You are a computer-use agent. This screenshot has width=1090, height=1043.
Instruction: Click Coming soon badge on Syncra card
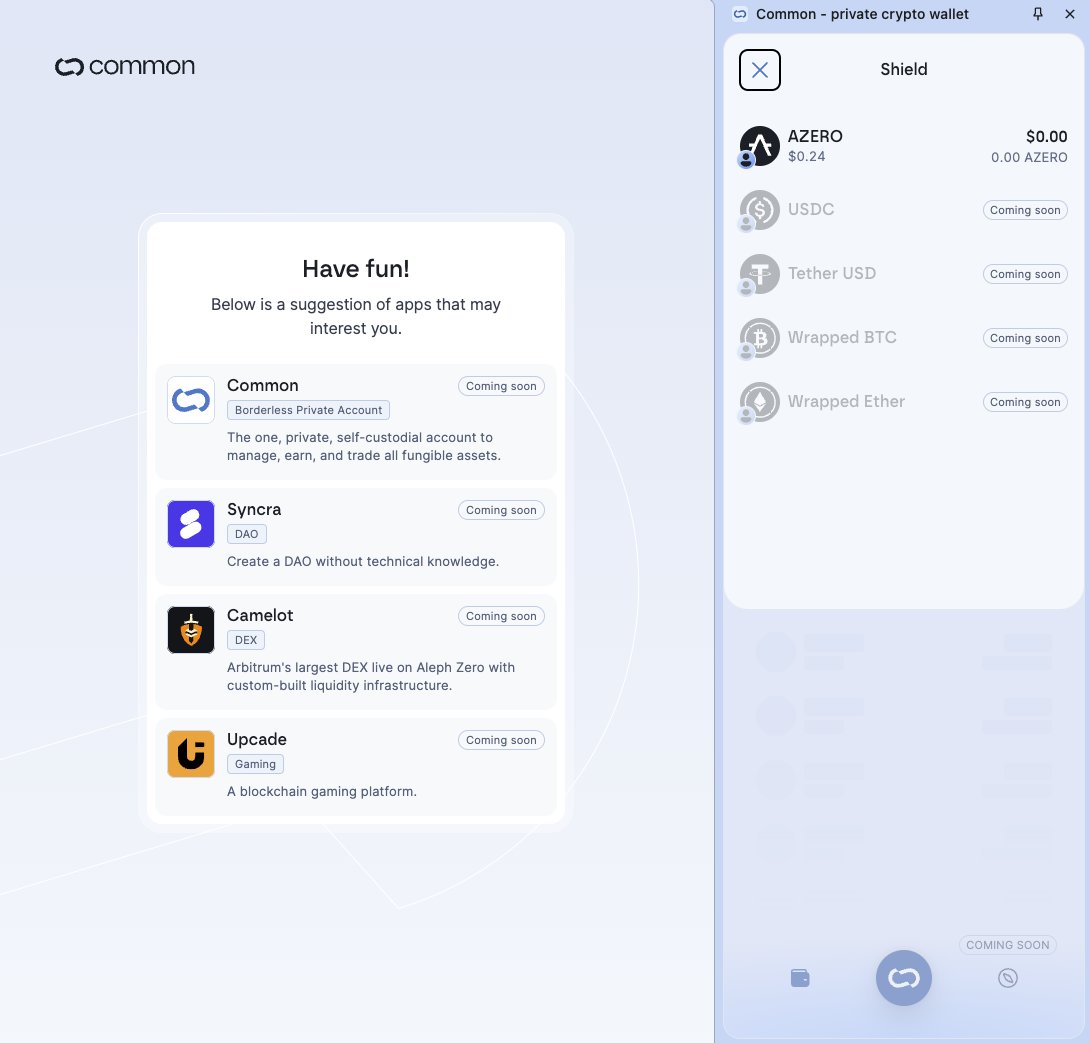(501, 510)
